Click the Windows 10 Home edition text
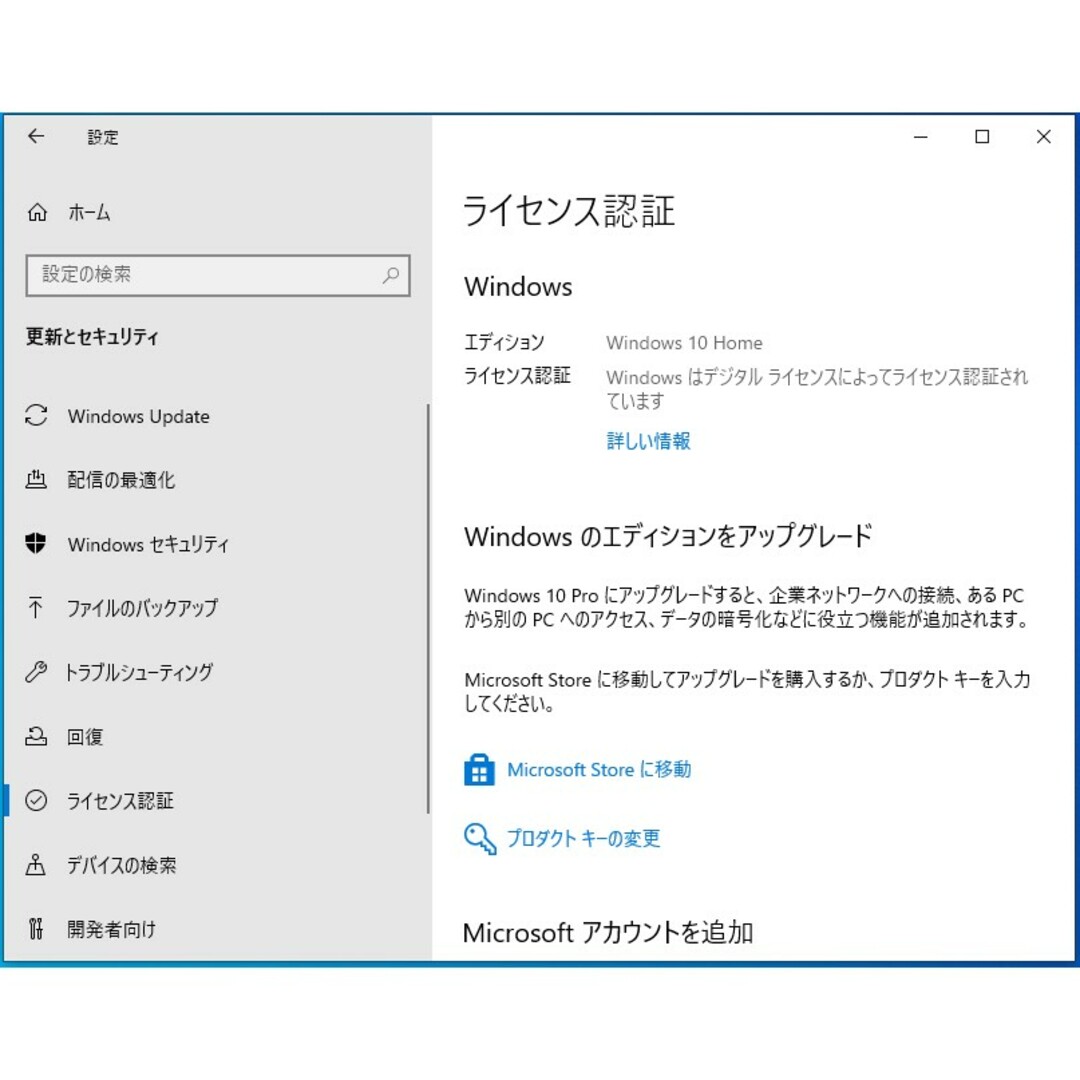Viewport: 1080px width, 1080px height. 684,343
